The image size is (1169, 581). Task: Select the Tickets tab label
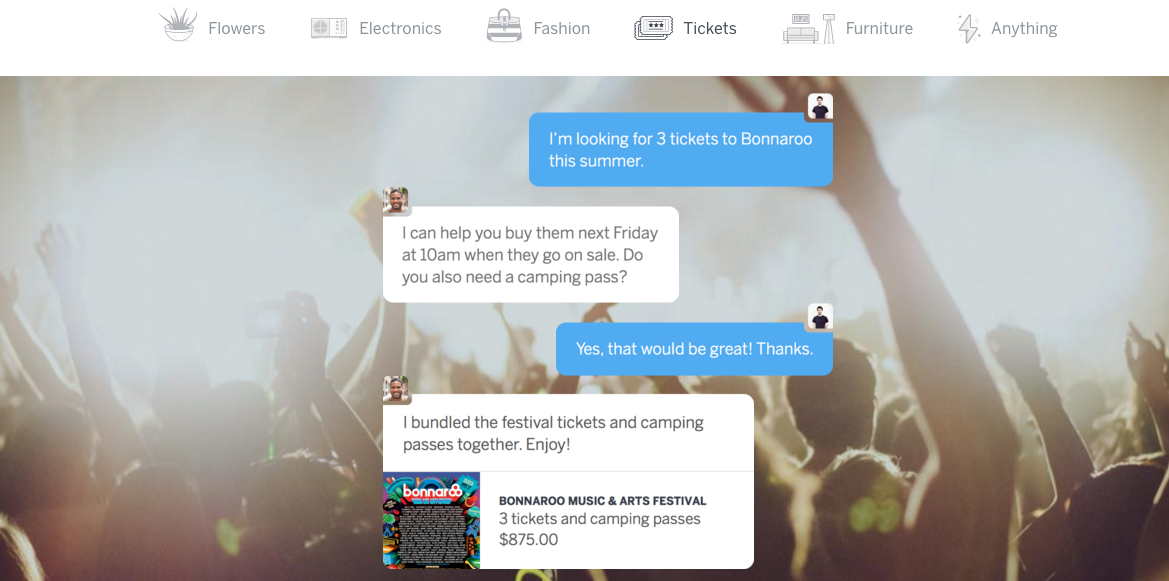coord(710,28)
